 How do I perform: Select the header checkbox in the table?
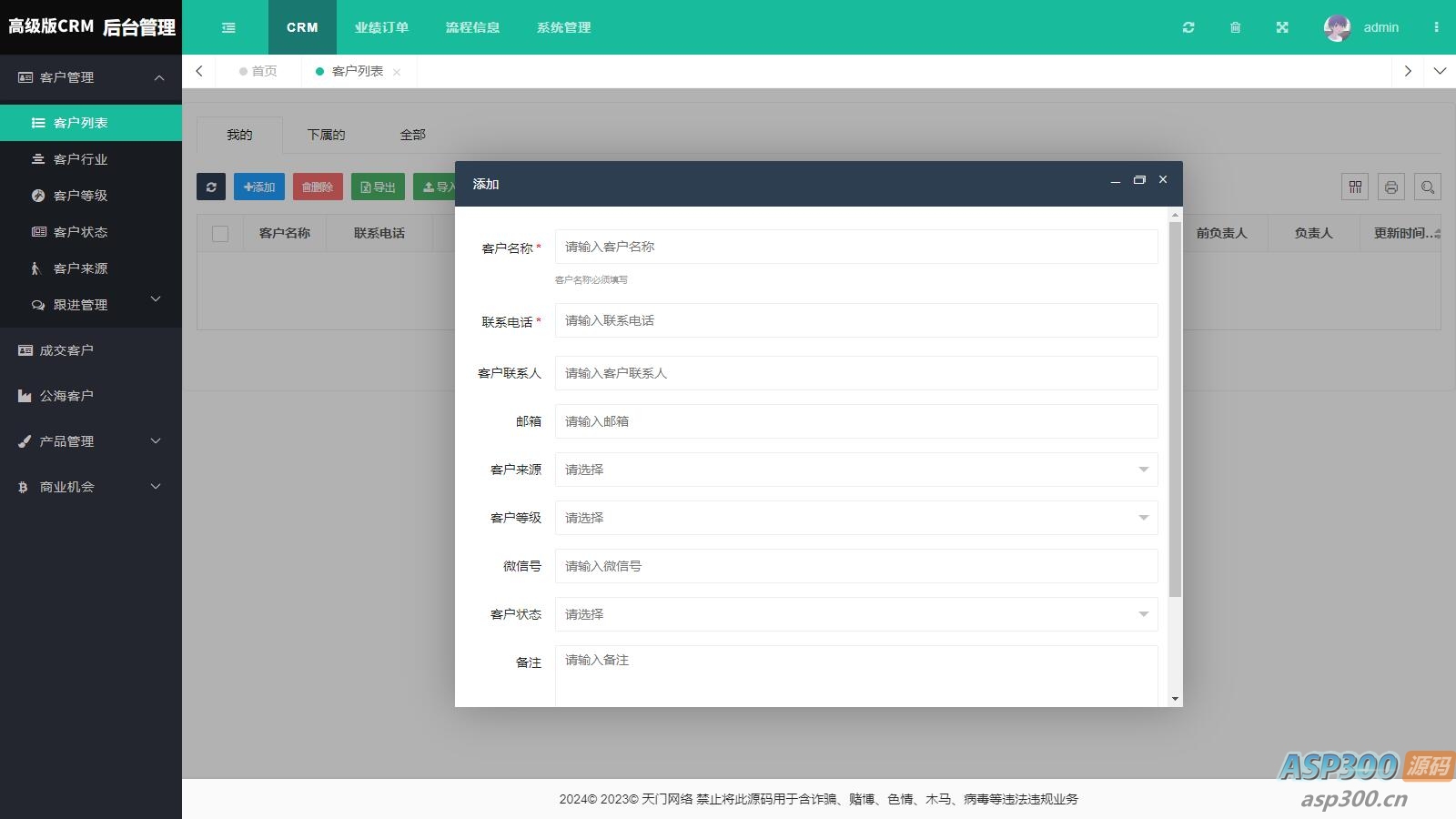pyautogui.click(x=220, y=234)
